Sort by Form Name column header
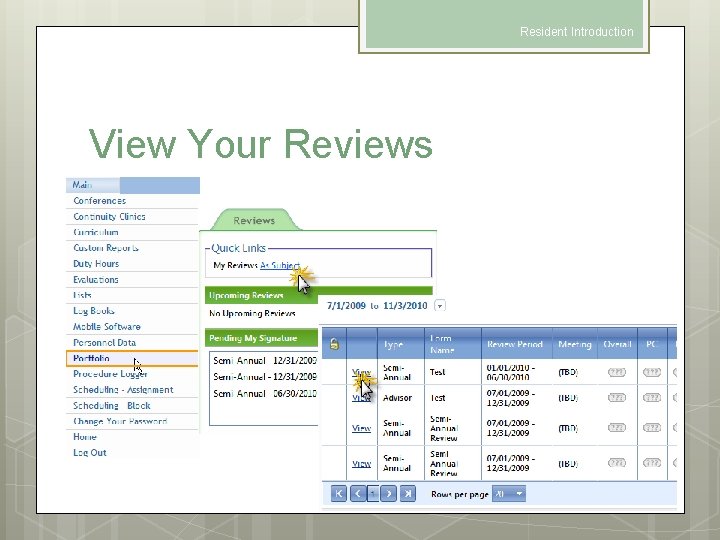This screenshot has width=720, height=540. tap(442, 344)
